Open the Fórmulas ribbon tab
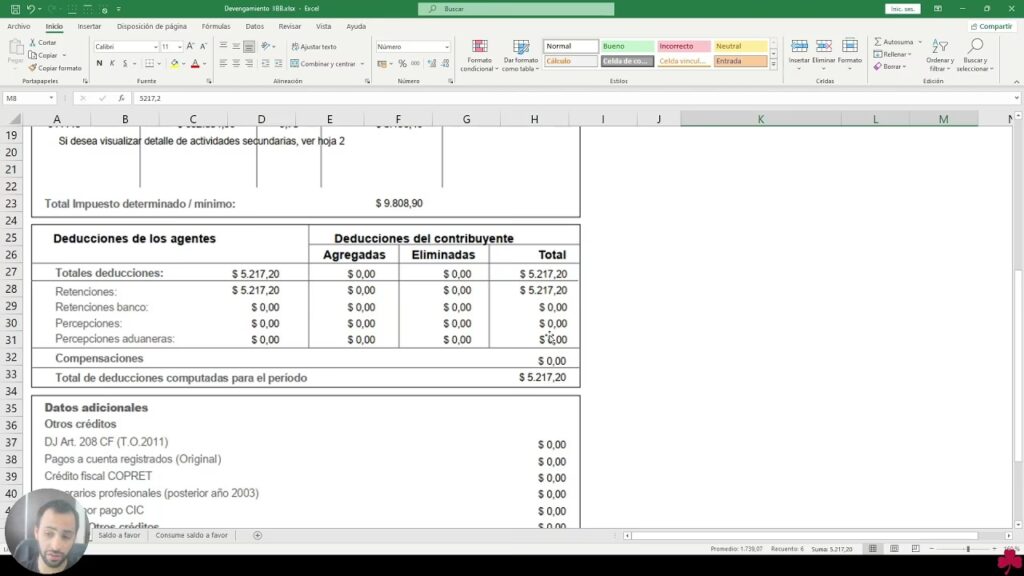The width and height of the screenshot is (1024, 576). click(215, 26)
